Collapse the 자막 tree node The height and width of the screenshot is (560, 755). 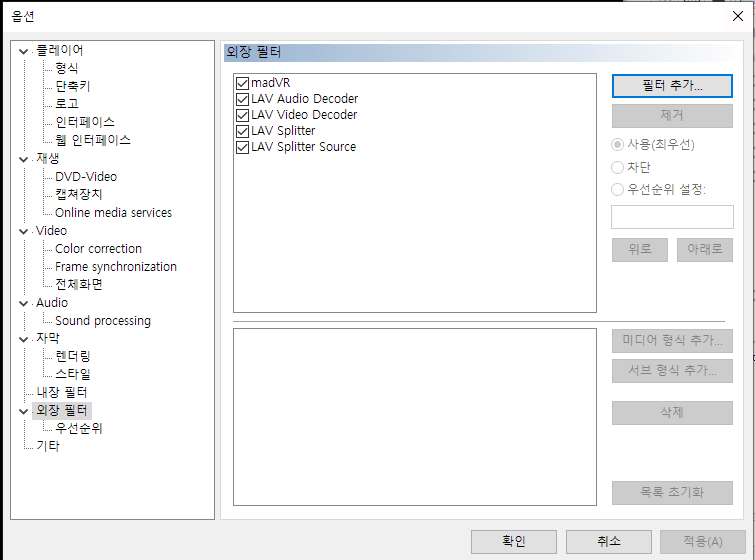(x=24, y=339)
